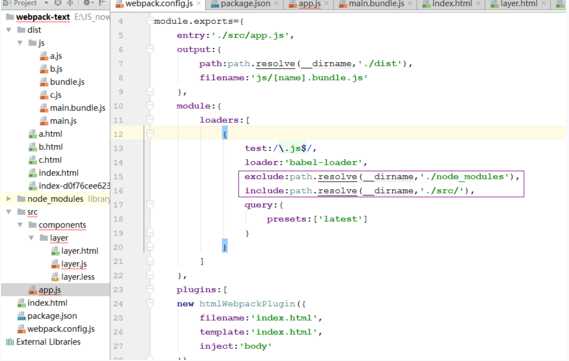Collapse the dist folder arrow
569x361 pixels.
[x=9, y=30]
